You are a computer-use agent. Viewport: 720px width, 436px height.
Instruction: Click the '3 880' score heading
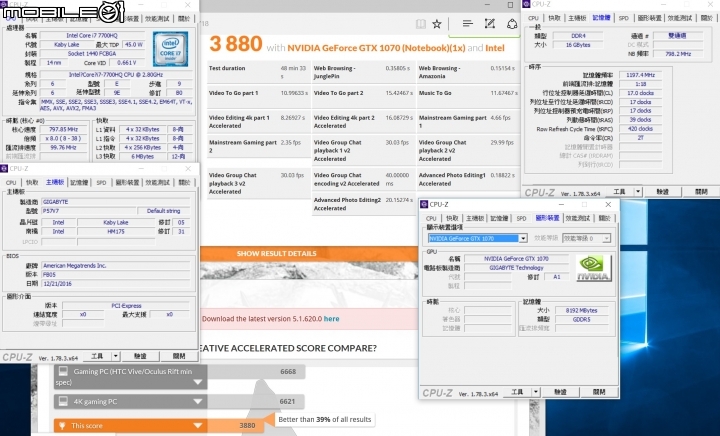click(x=236, y=45)
